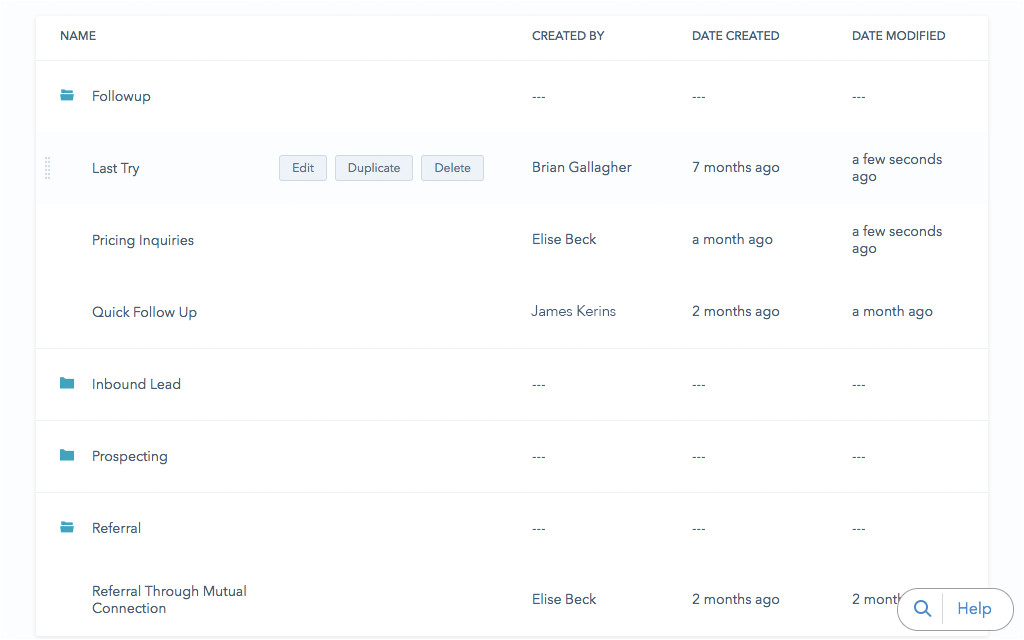The width and height of the screenshot is (1024, 640).
Task: Expand the Inbound Lead folder
Action: pos(136,384)
